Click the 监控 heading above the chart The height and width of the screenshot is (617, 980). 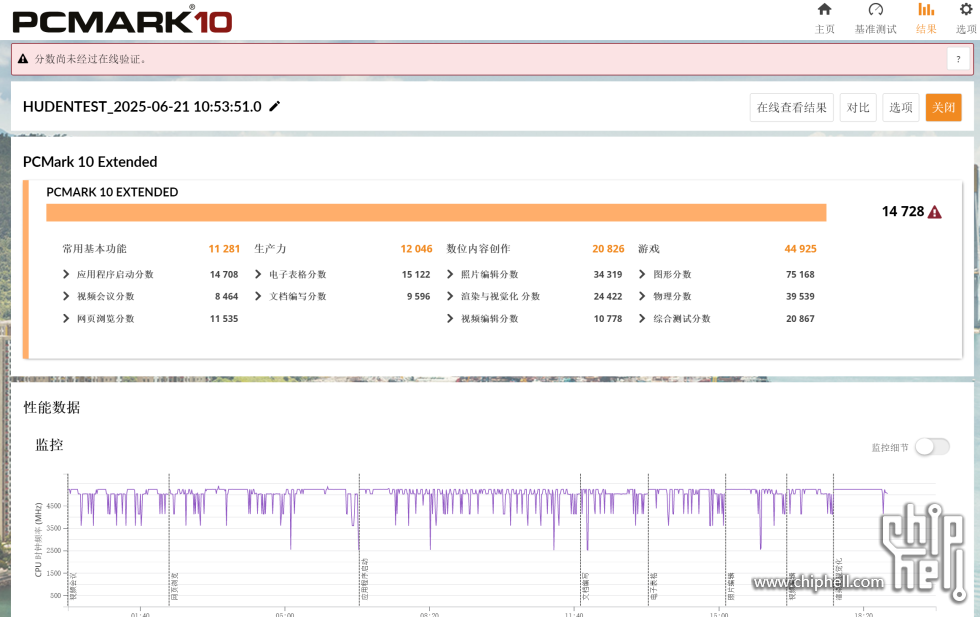tap(49, 445)
